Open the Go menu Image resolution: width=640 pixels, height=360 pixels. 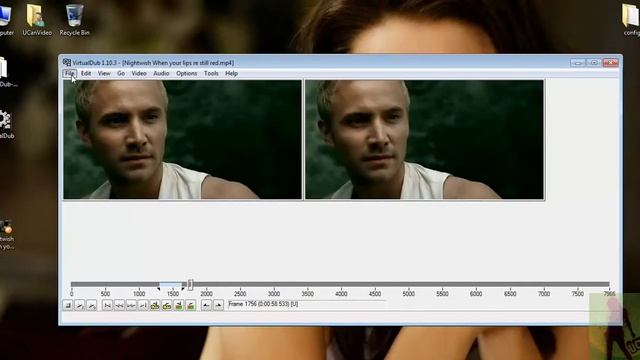(x=121, y=73)
